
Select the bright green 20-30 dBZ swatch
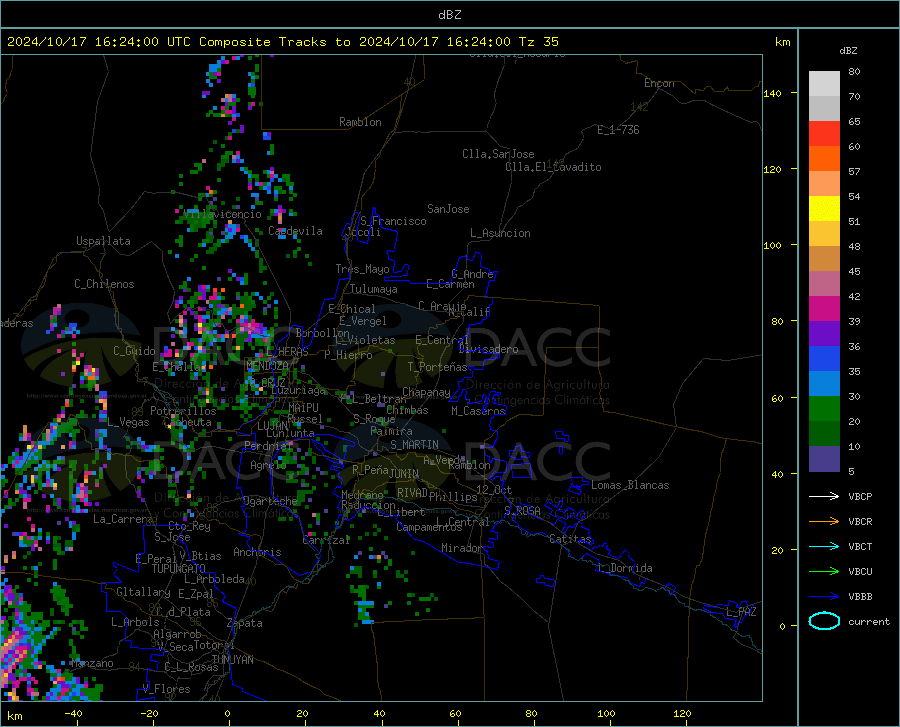pyautogui.click(x=824, y=409)
